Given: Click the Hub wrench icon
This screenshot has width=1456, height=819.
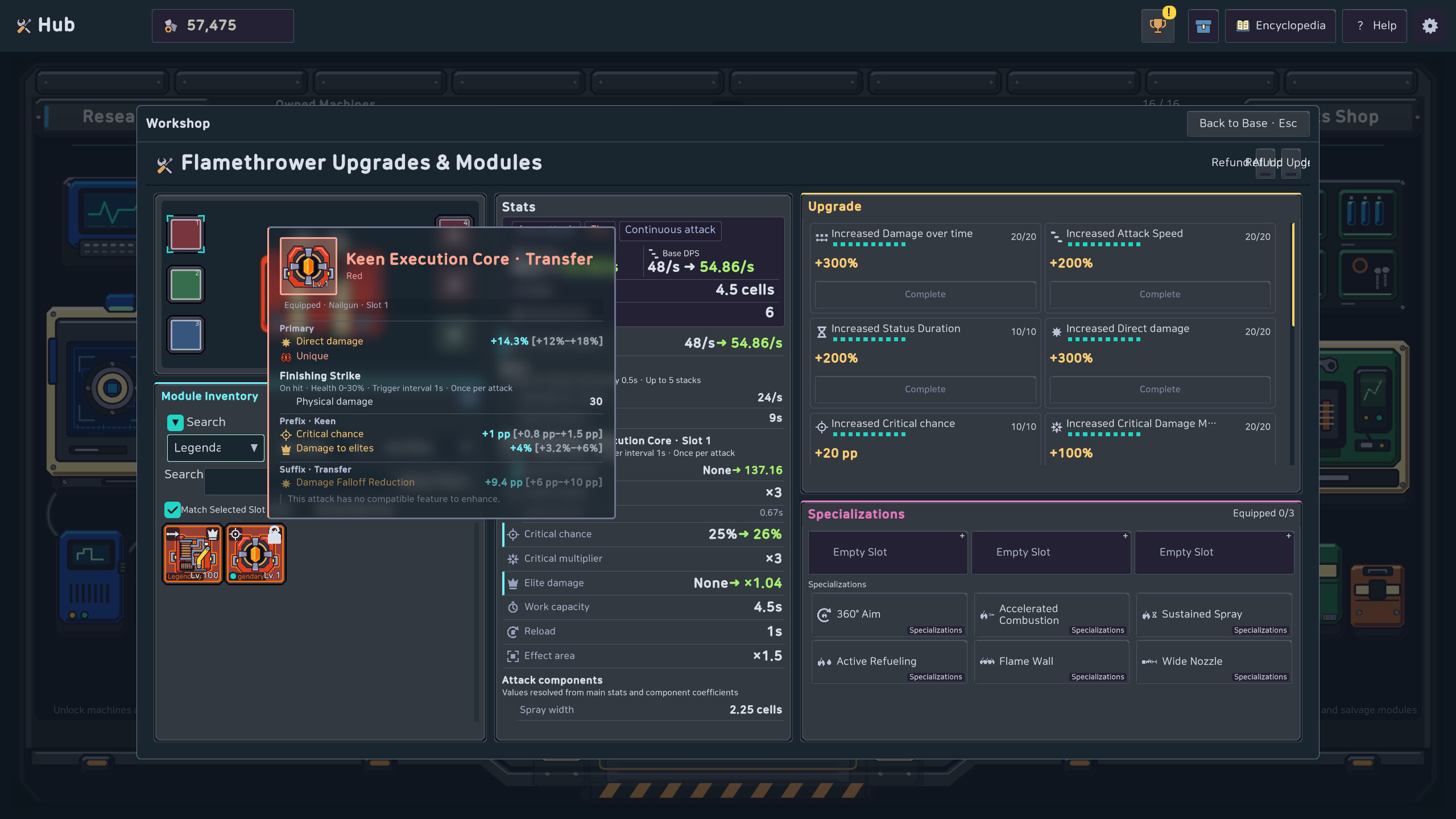Looking at the screenshot, I should click(24, 26).
